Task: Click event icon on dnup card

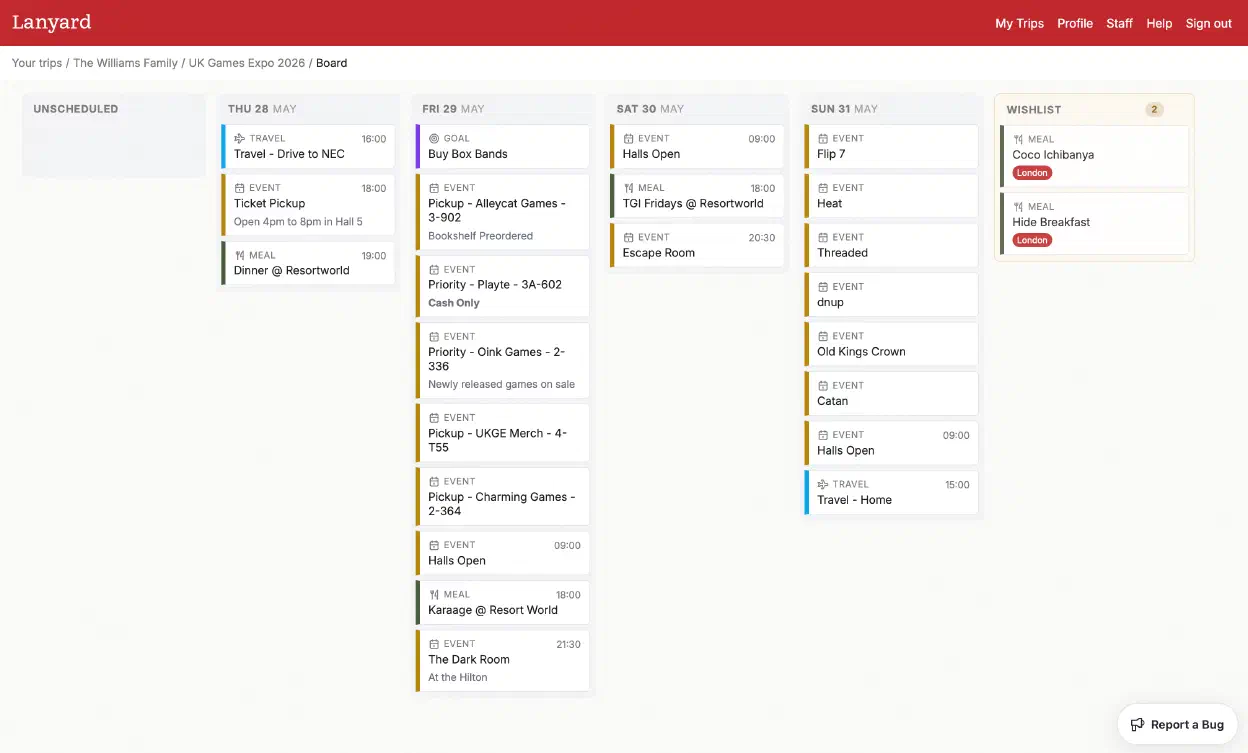Action: (x=822, y=287)
